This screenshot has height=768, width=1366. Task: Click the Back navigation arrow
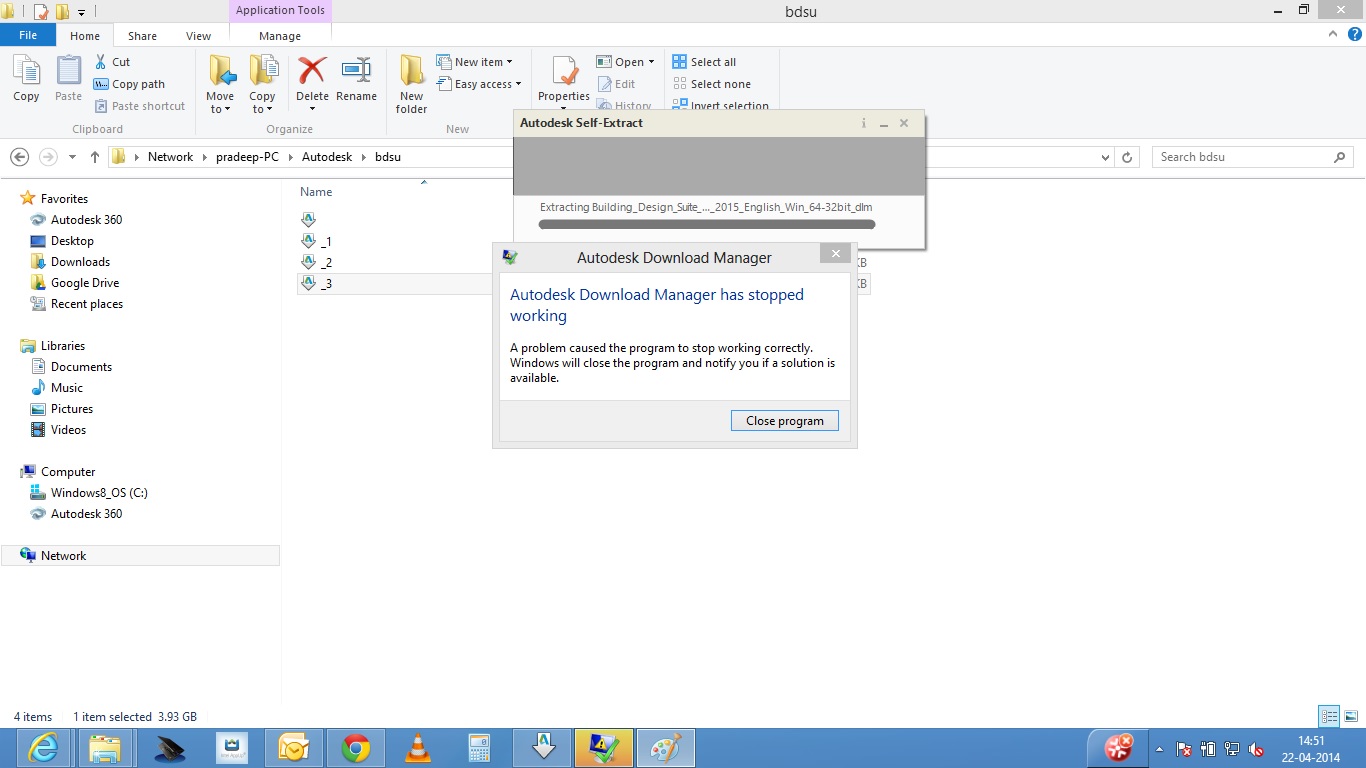tap(19, 157)
